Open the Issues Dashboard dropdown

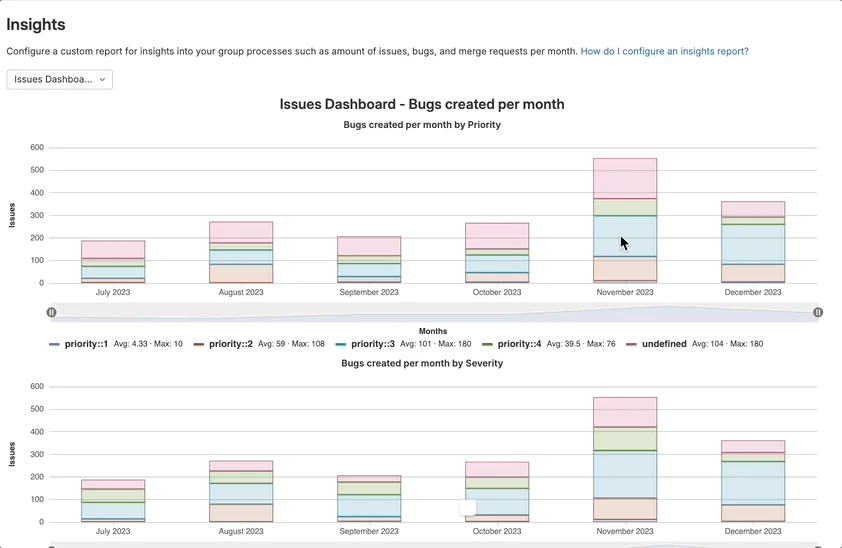pyautogui.click(x=59, y=79)
